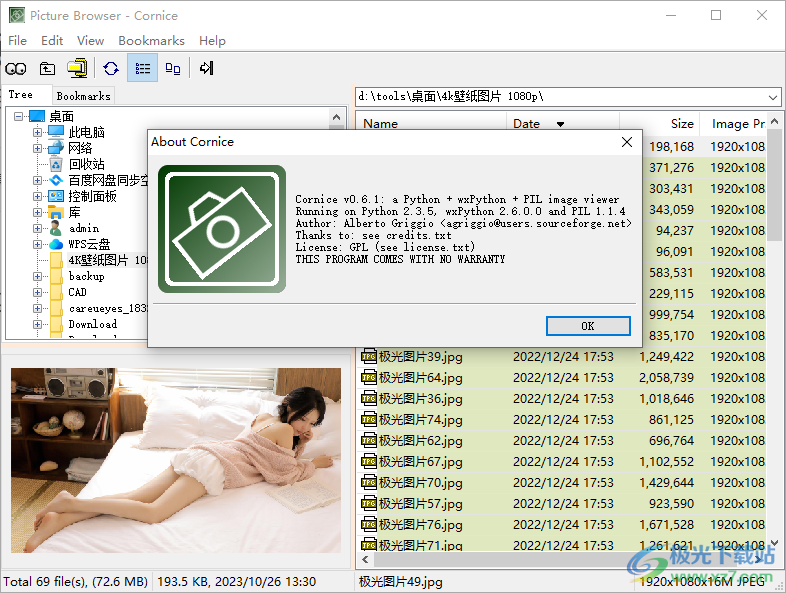
Task: Open the Edit menu
Action: (52, 41)
